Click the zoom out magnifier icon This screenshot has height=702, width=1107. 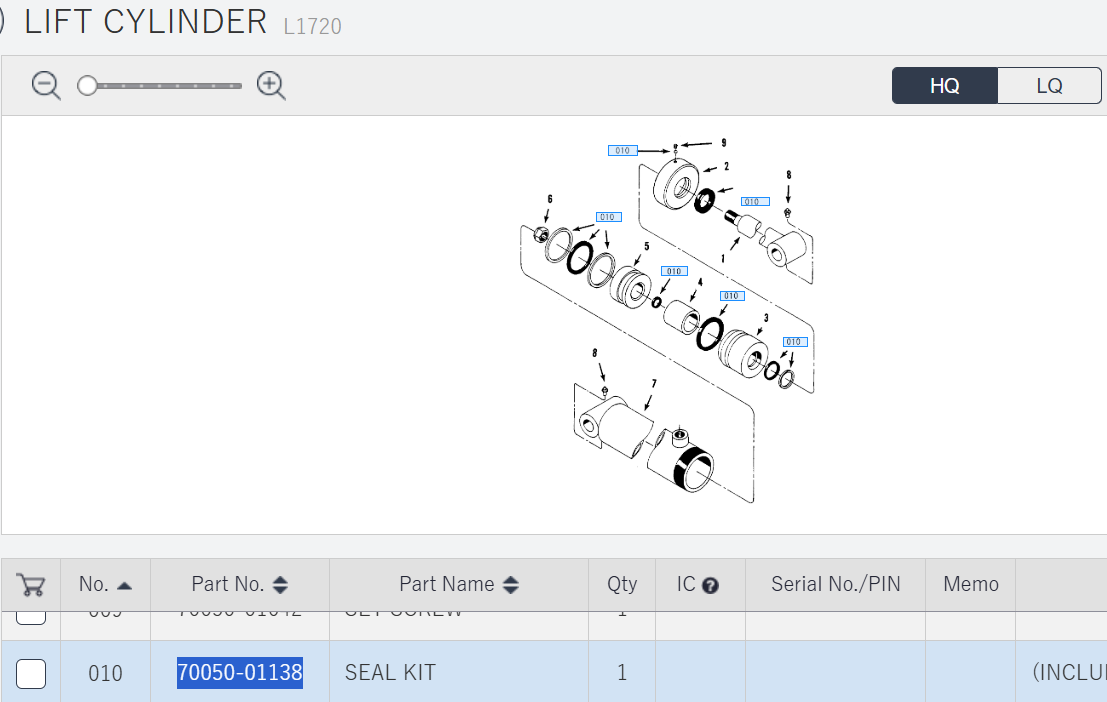46,85
